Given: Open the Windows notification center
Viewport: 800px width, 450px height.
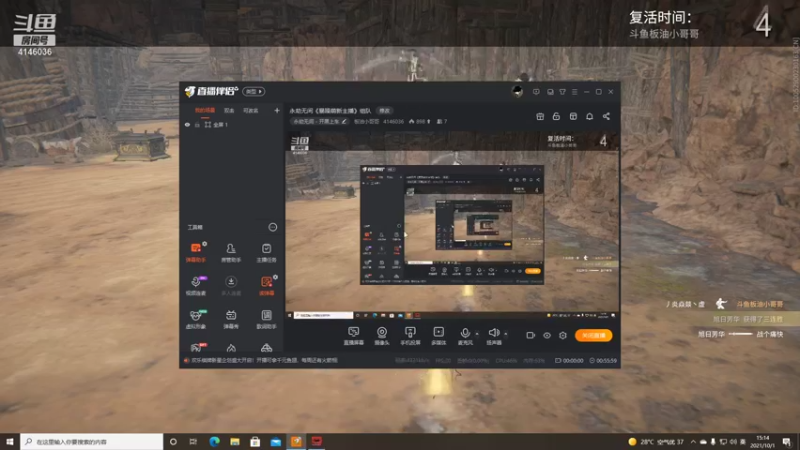Looking at the screenshot, I should coord(787,441).
